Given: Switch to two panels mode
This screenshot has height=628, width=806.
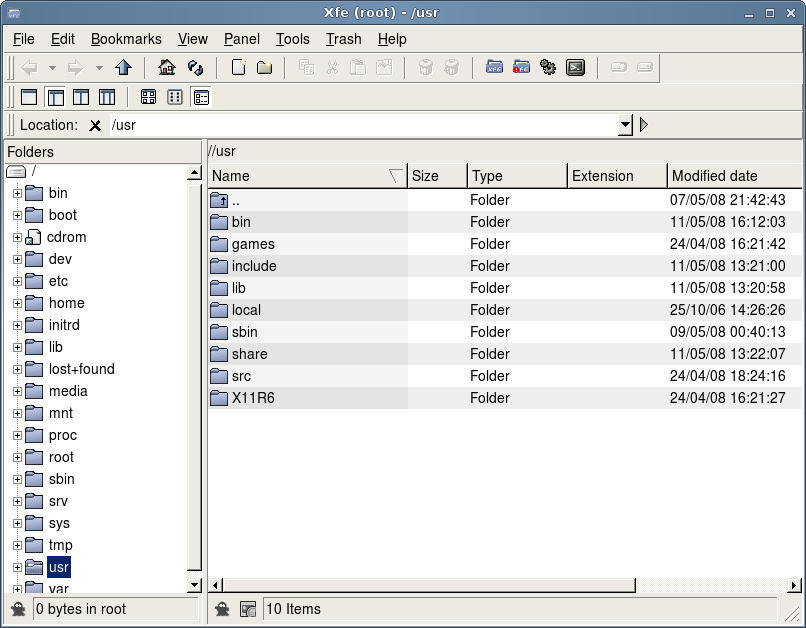Looking at the screenshot, I should [x=81, y=97].
